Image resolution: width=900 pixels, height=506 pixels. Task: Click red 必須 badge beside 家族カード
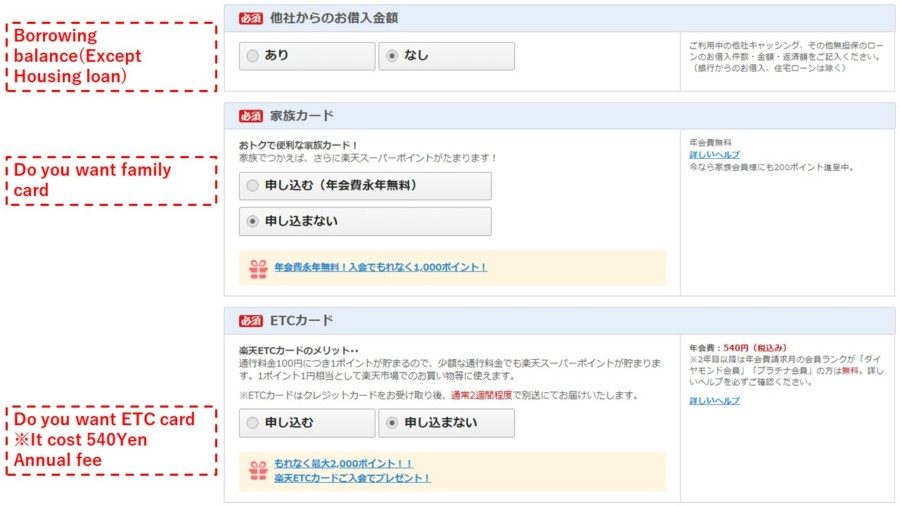pyautogui.click(x=251, y=116)
